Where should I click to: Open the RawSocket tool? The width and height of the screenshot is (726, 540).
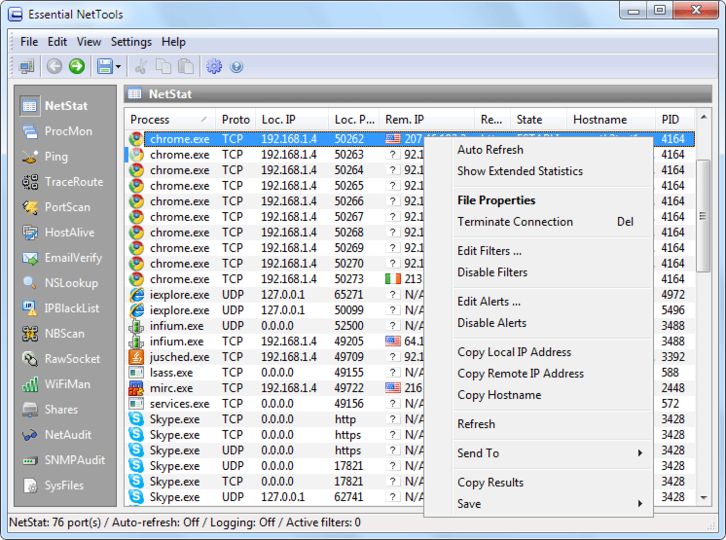point(61,359)
